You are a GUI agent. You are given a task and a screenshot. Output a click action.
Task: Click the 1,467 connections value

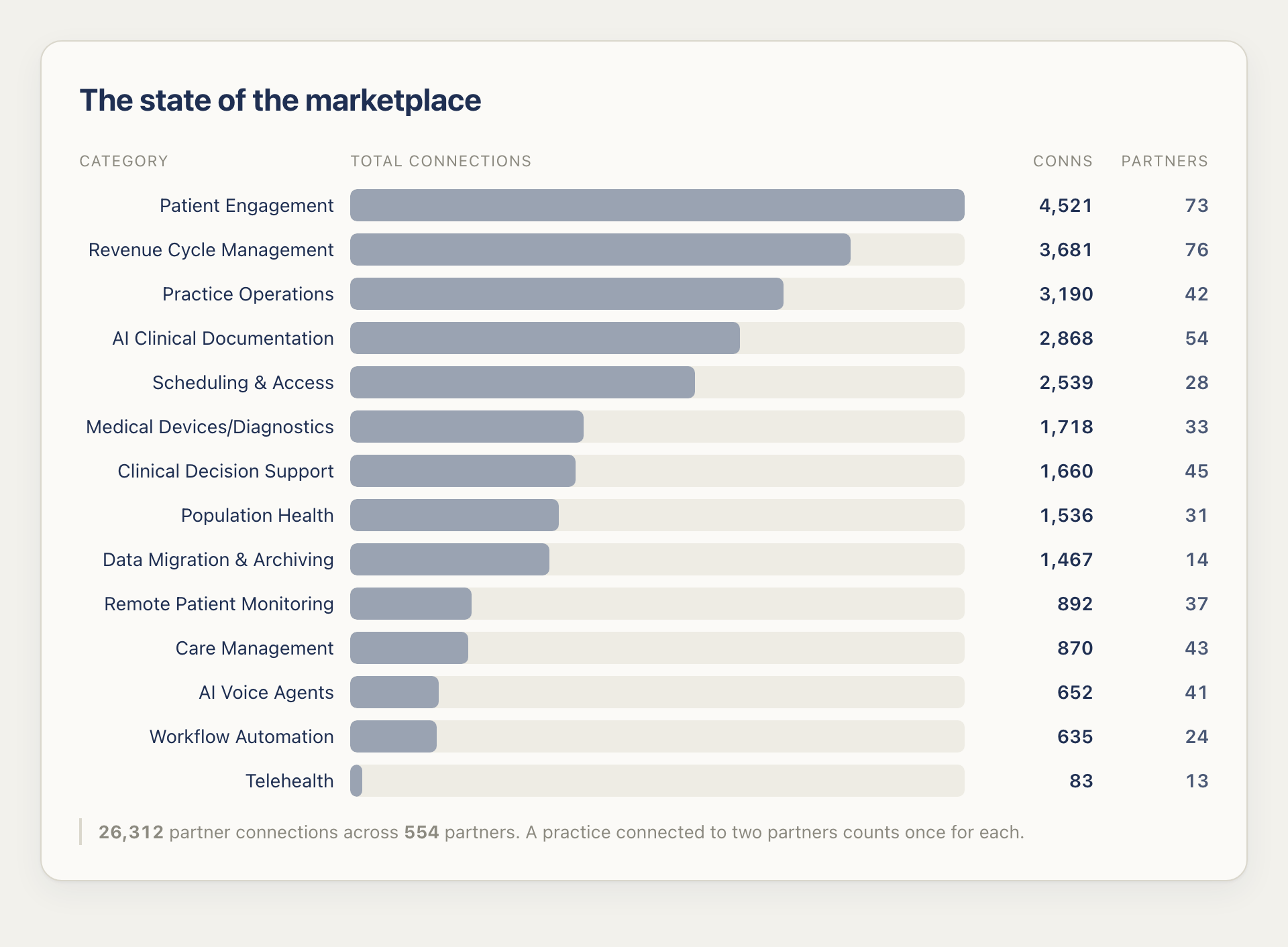(1066, 559)
